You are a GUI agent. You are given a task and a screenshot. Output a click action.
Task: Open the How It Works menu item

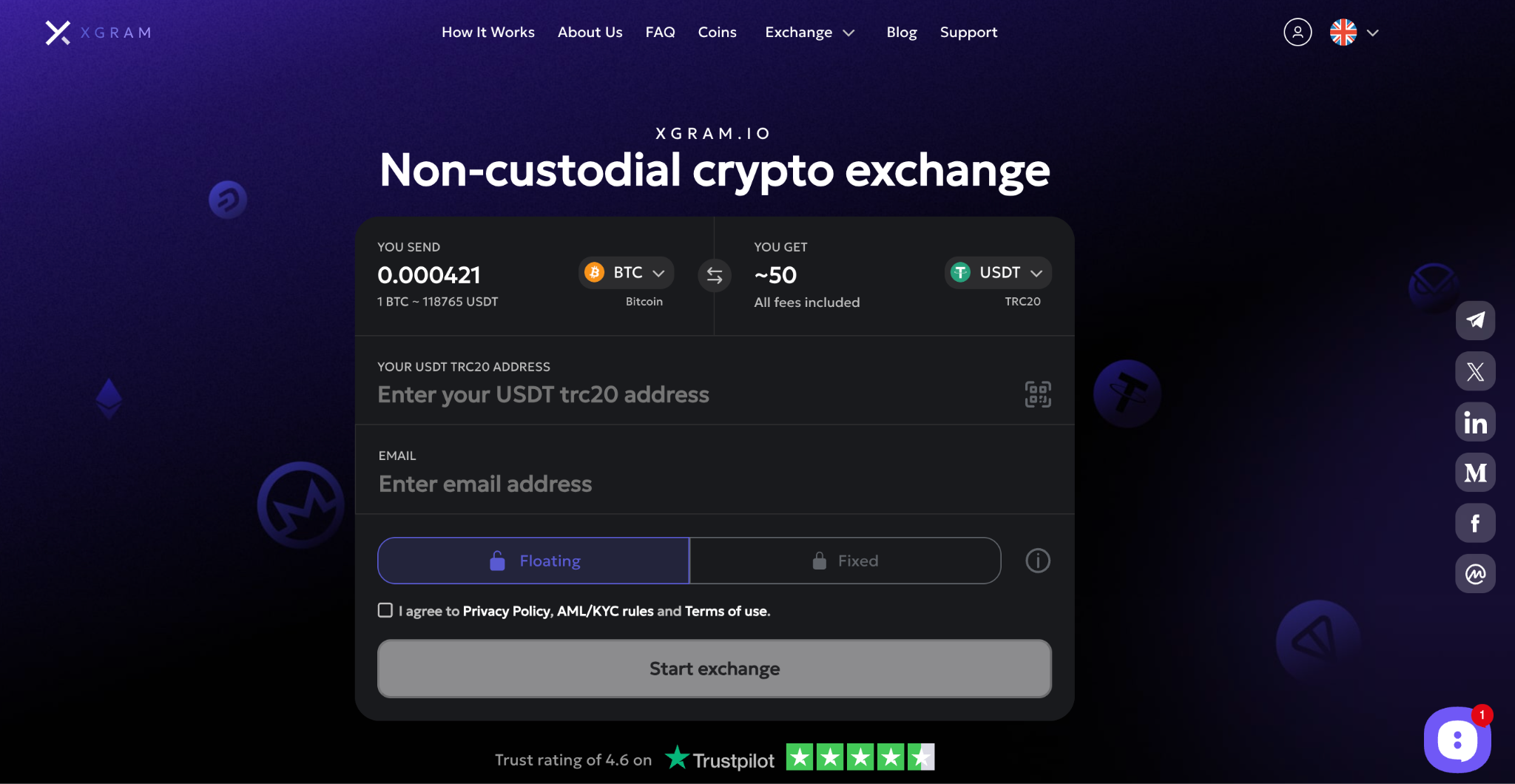click(x=487, y=33)
